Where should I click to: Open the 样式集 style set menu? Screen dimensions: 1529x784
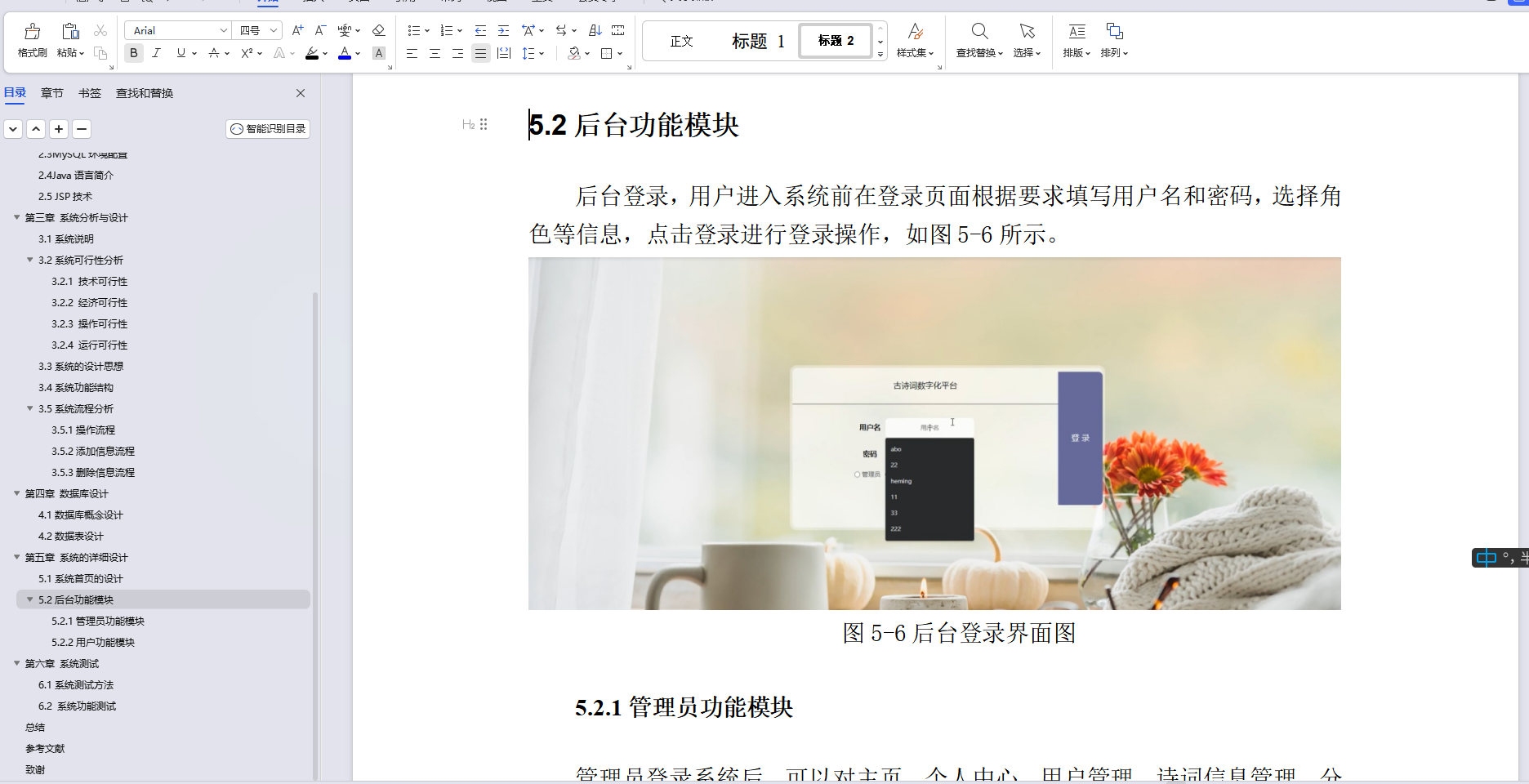pos(915,41)
